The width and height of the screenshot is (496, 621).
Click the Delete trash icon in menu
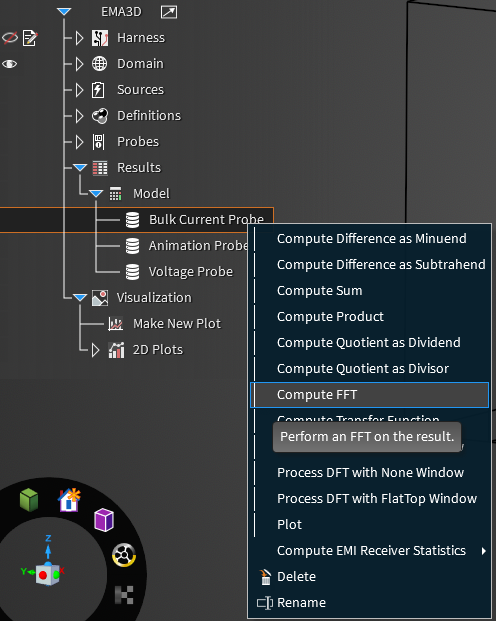(x=265, y=577)
